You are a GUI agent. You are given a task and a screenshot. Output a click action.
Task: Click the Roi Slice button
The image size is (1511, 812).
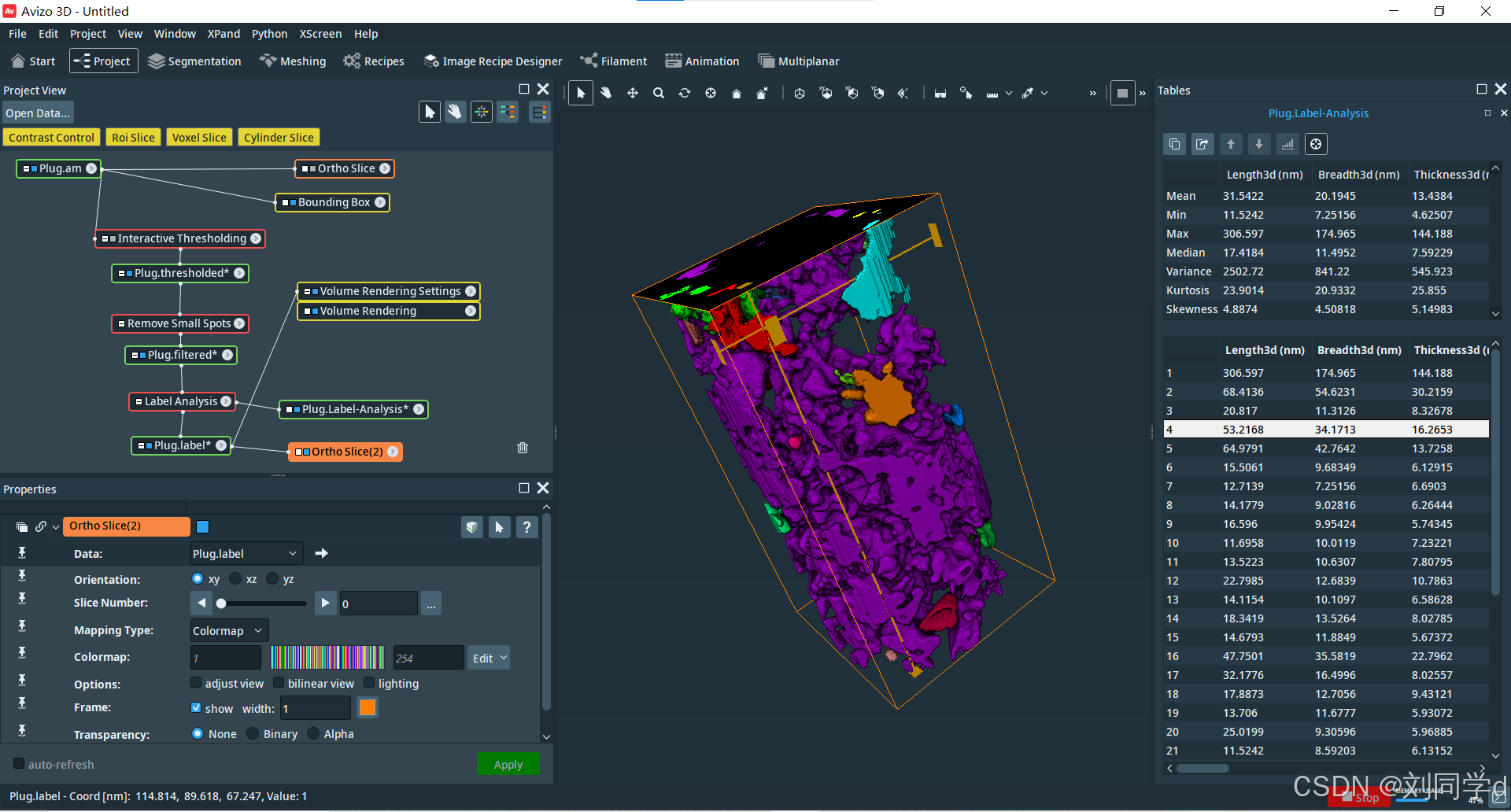pyautogui.click(x=133, y=138)
